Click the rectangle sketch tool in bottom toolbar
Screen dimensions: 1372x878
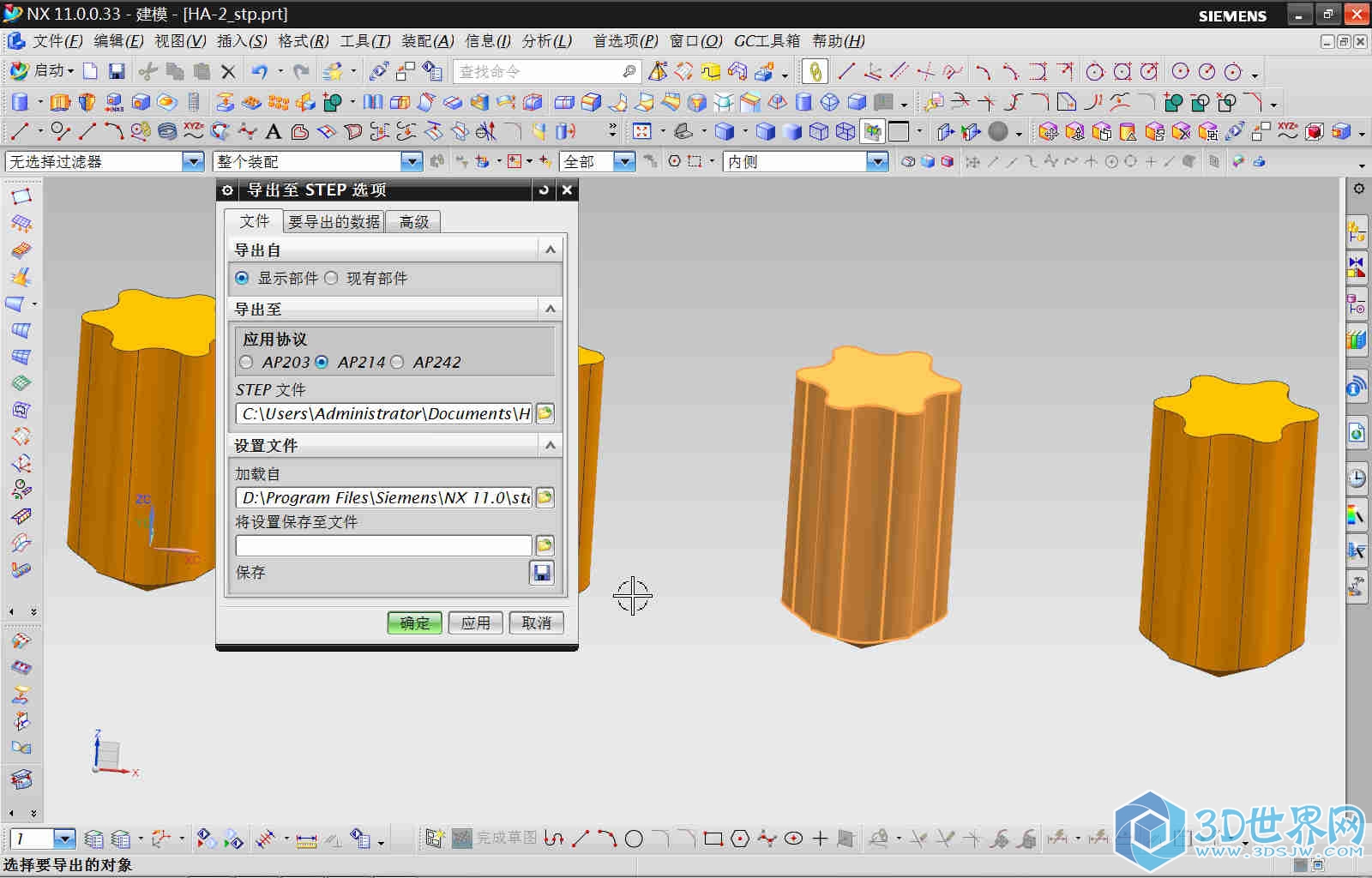[x=713, y=839]
